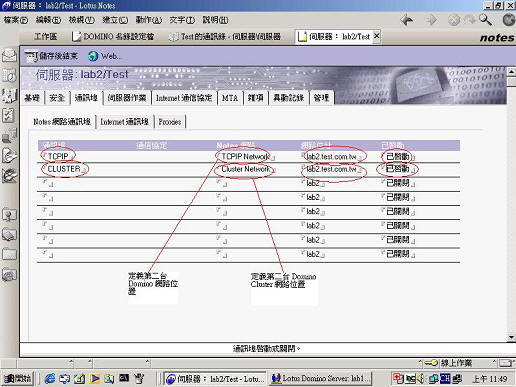Open the Search magnifier icon

(485, 20)
